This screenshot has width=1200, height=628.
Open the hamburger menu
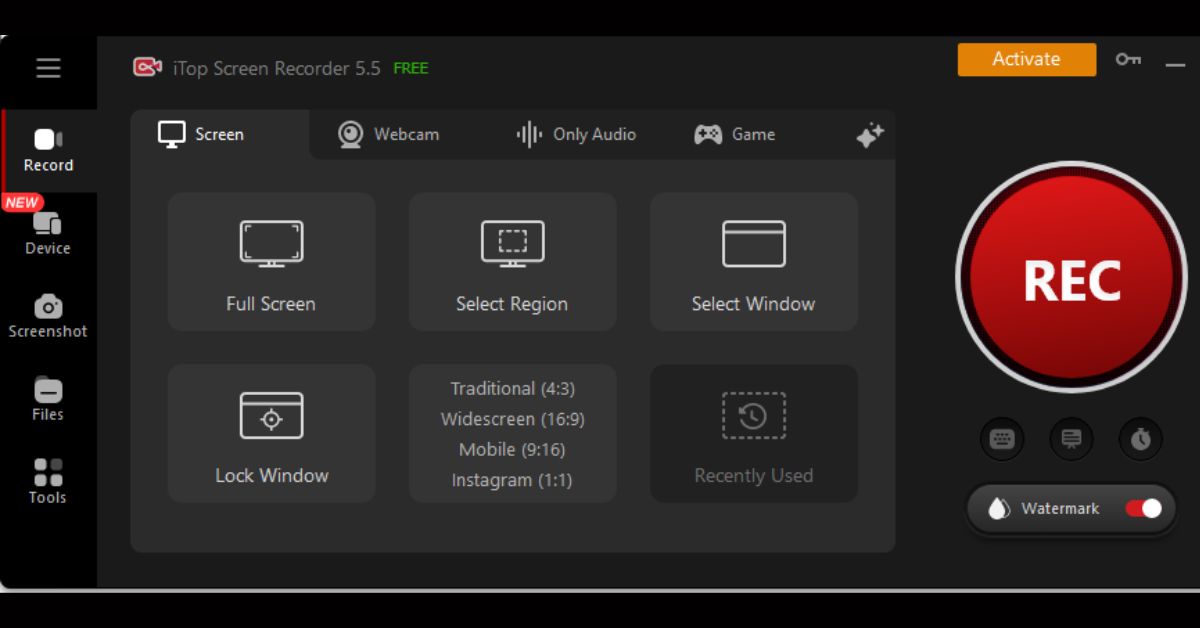(48, 68)
